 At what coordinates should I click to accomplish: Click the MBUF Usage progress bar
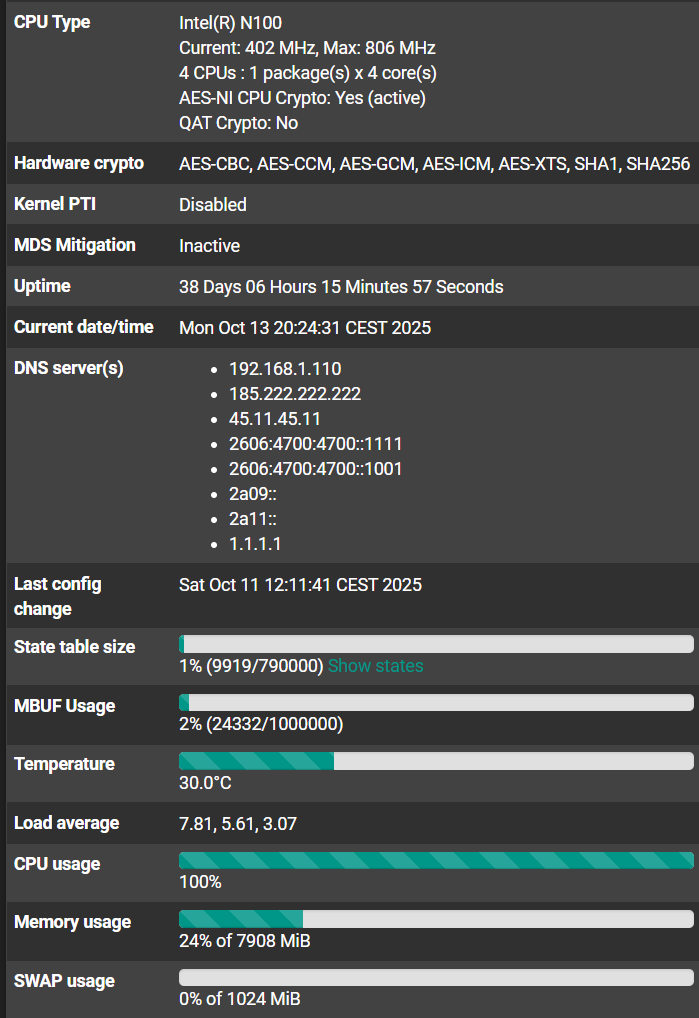(x=435, y=703)
